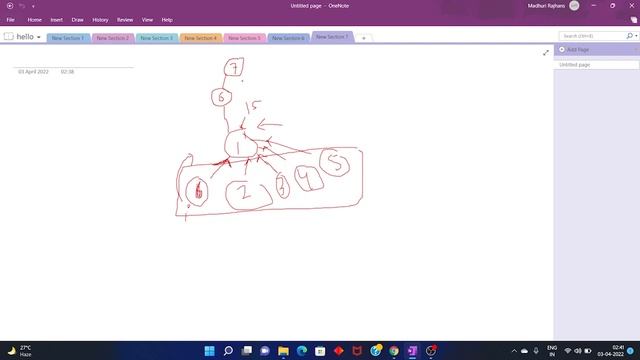Show hidden system tray icons

514,351
